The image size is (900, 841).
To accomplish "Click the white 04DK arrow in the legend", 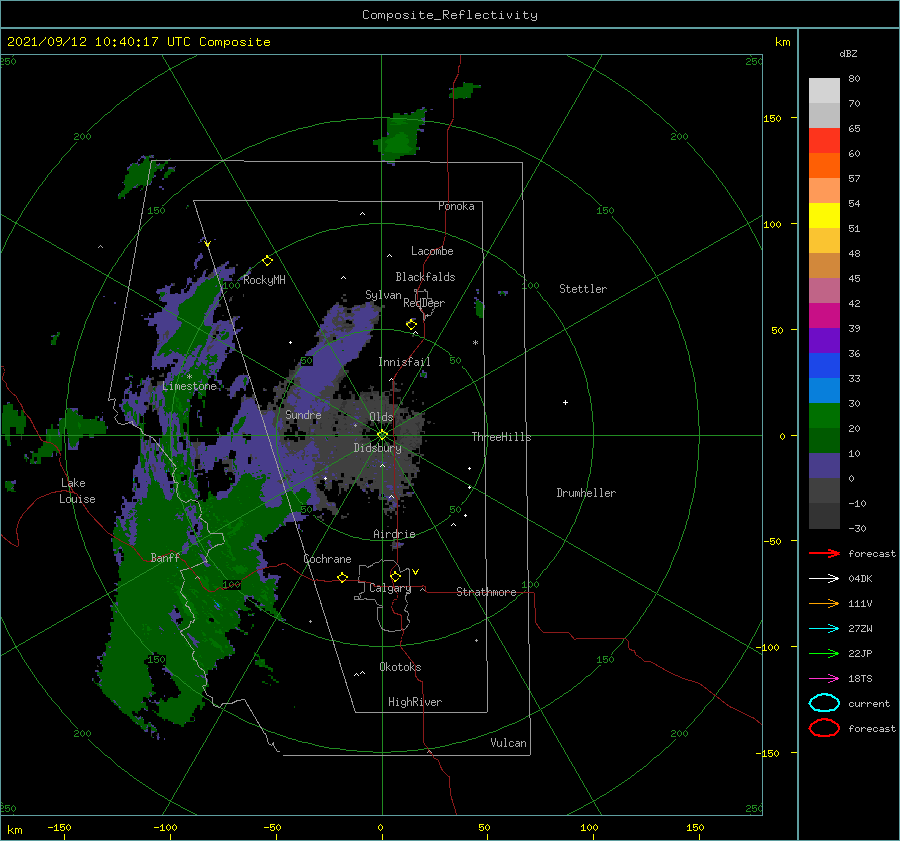I will pos(824,579).
